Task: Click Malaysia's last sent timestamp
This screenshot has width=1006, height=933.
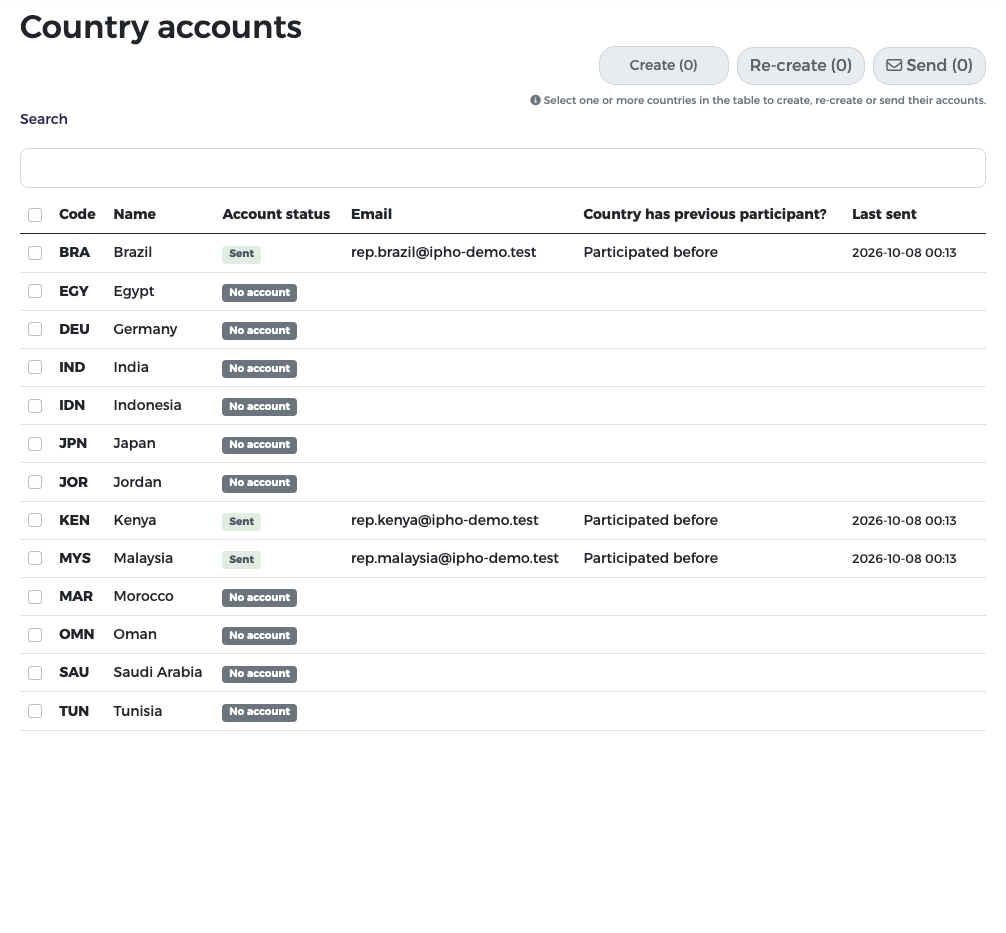Action: (904, 559)
